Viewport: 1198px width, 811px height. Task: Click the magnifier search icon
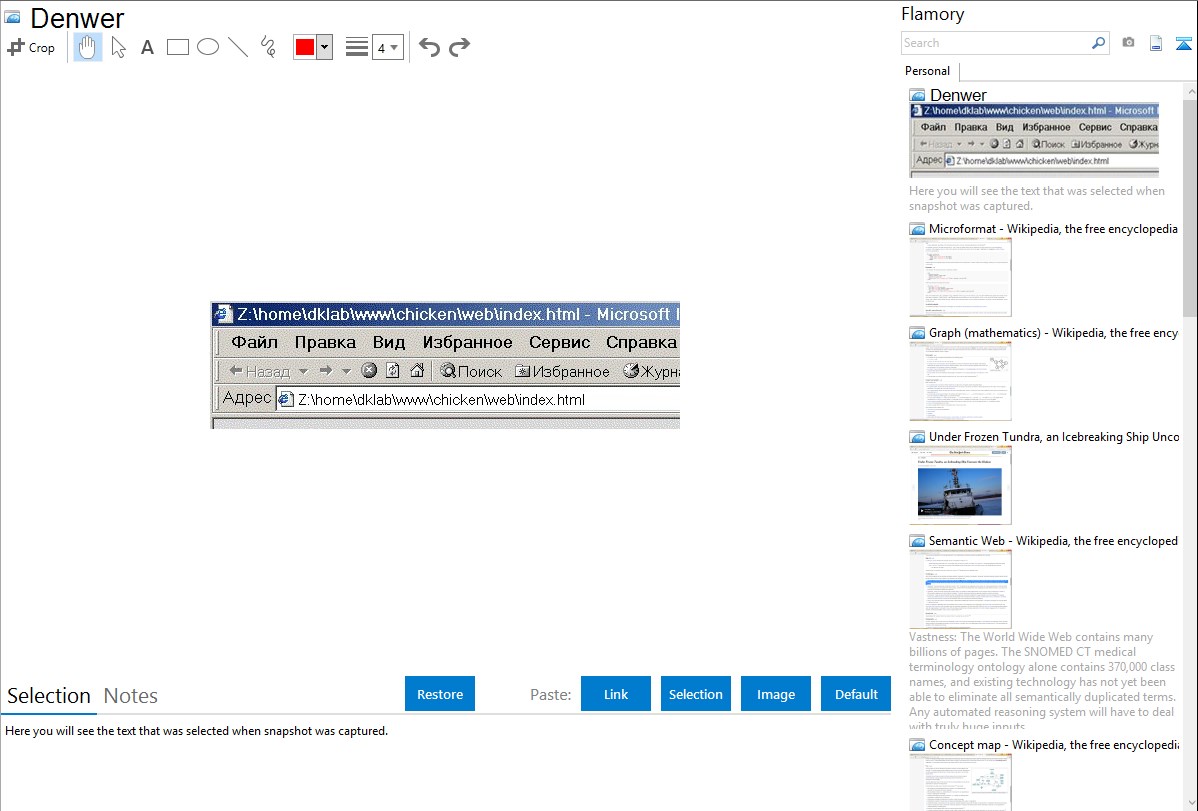pyautogui.click(x=1099, y=43)
